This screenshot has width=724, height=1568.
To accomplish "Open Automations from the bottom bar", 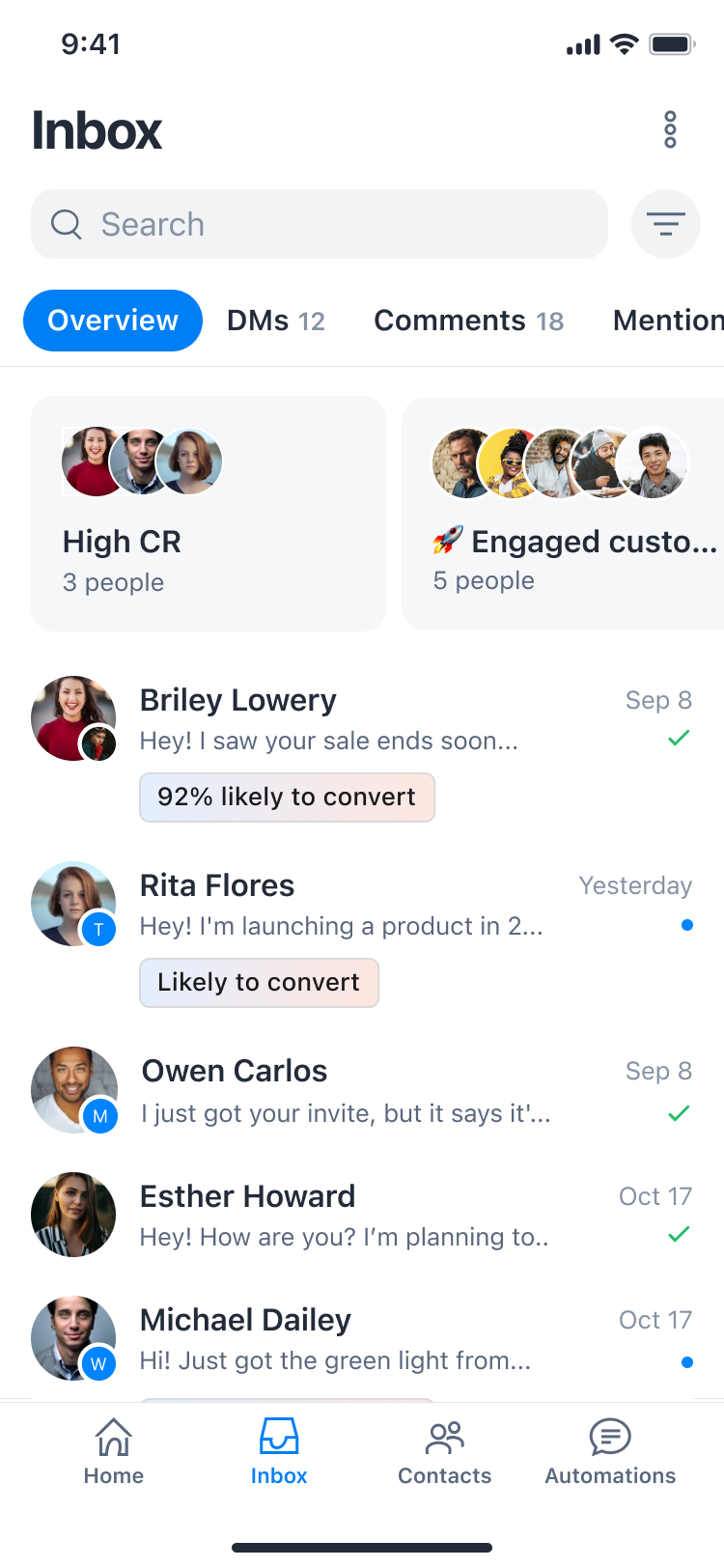I will [x=610, y=1438].
